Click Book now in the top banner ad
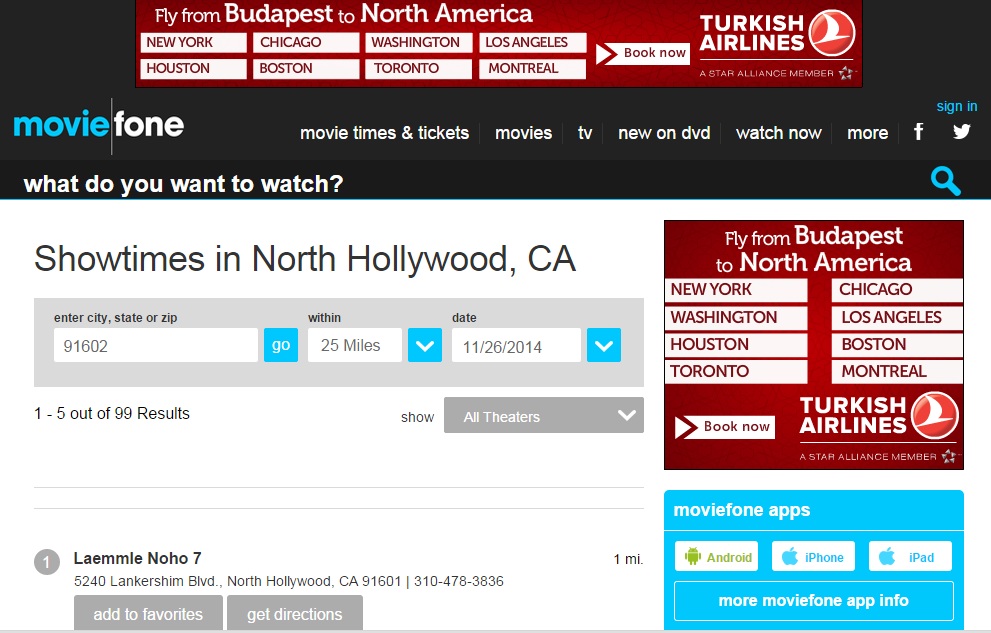 [x=642, y=53]
